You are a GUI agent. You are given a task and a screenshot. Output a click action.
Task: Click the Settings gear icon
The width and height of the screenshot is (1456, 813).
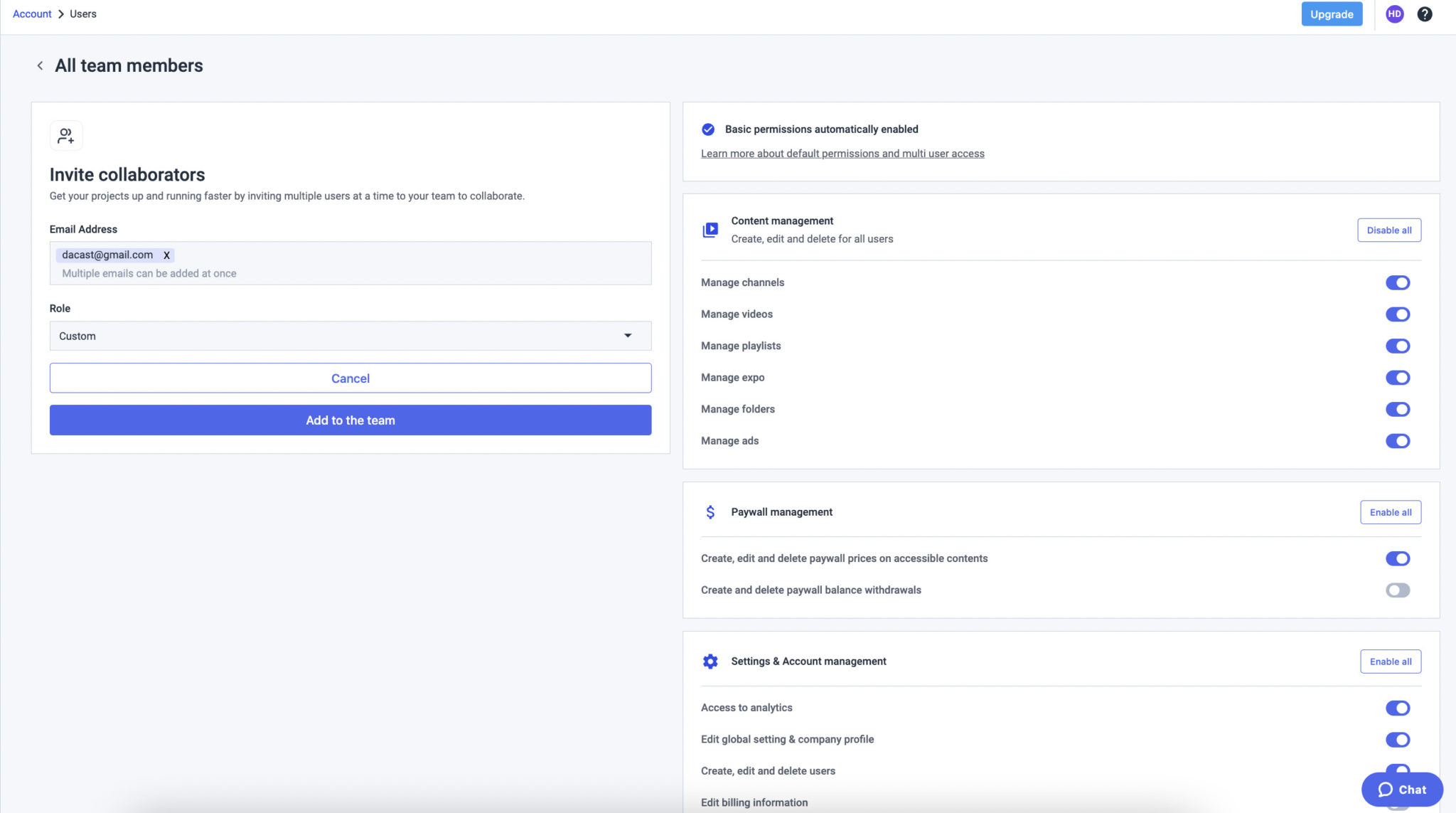pos(710,661)
